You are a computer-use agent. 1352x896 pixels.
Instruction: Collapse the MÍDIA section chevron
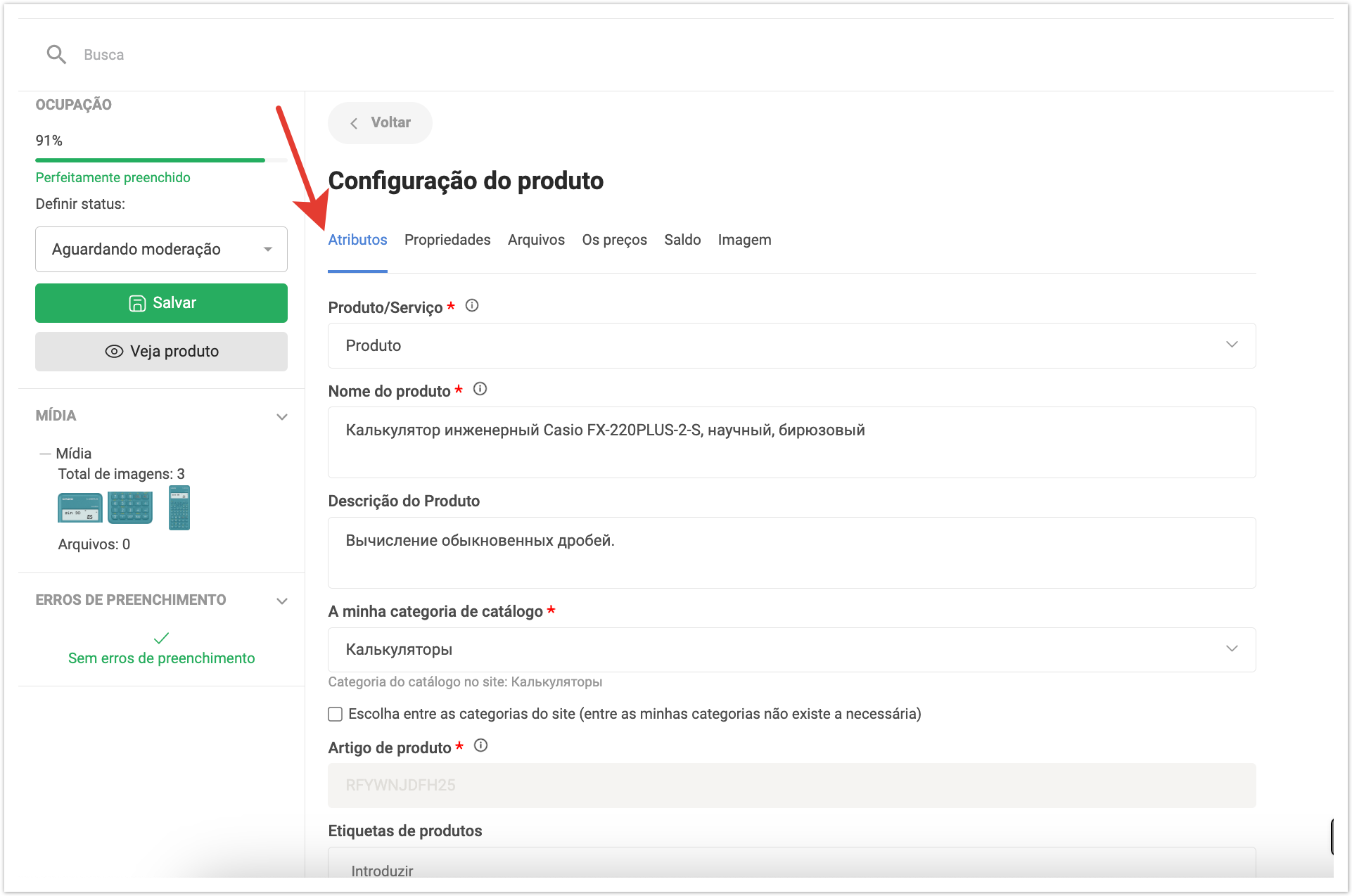pos(282,416)
